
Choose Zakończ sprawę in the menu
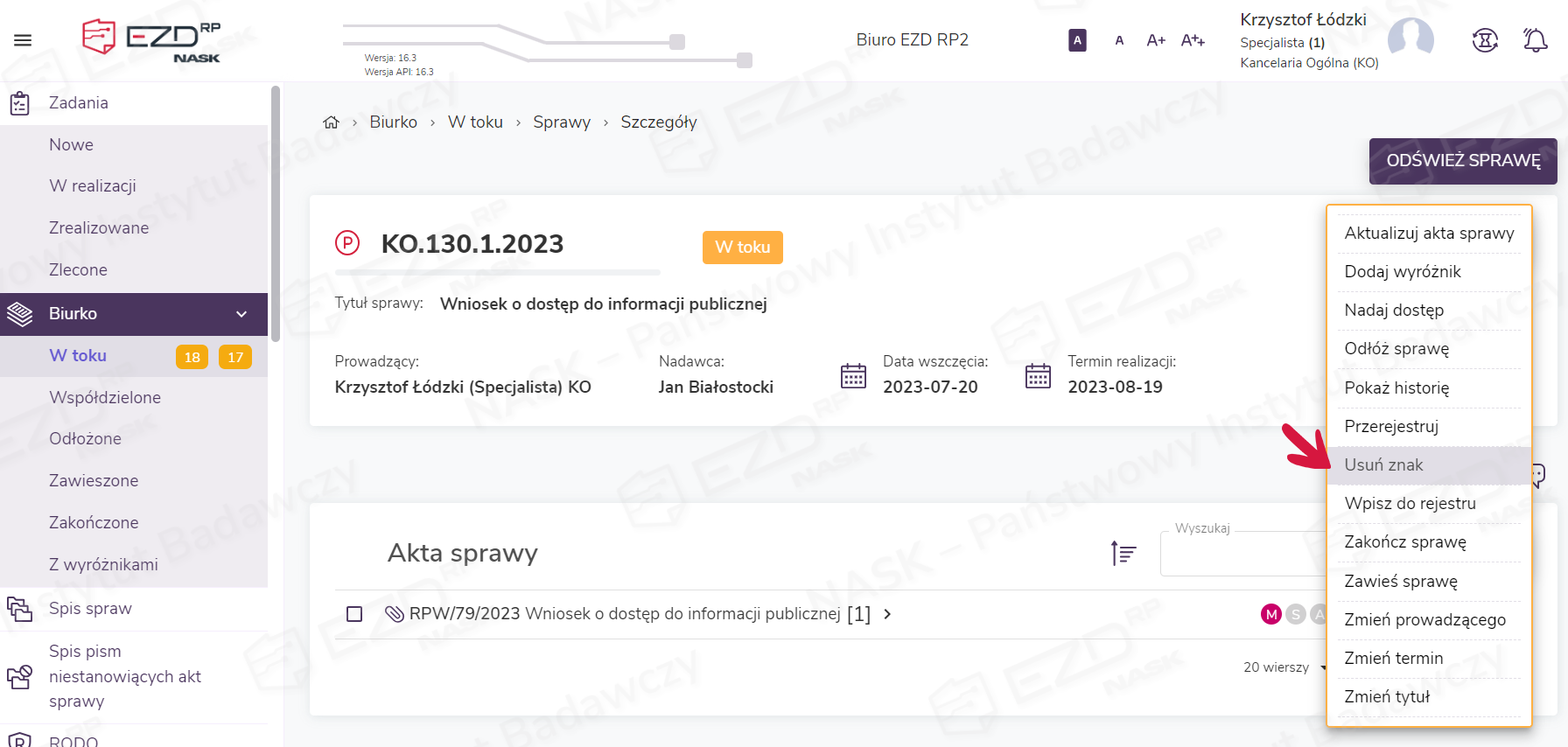(x=1404, y=542)
